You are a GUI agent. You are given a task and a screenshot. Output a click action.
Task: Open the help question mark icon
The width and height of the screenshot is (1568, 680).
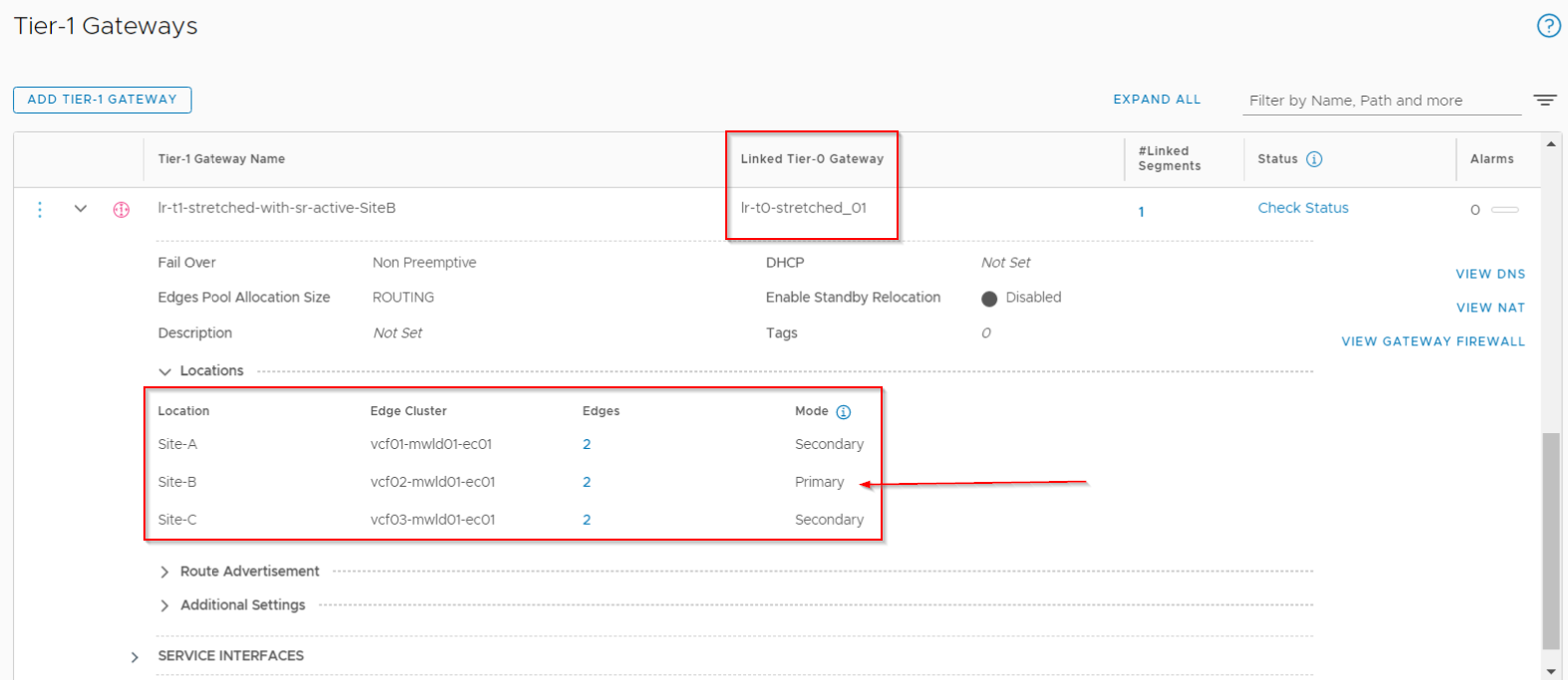click(x=1548, y=26)
